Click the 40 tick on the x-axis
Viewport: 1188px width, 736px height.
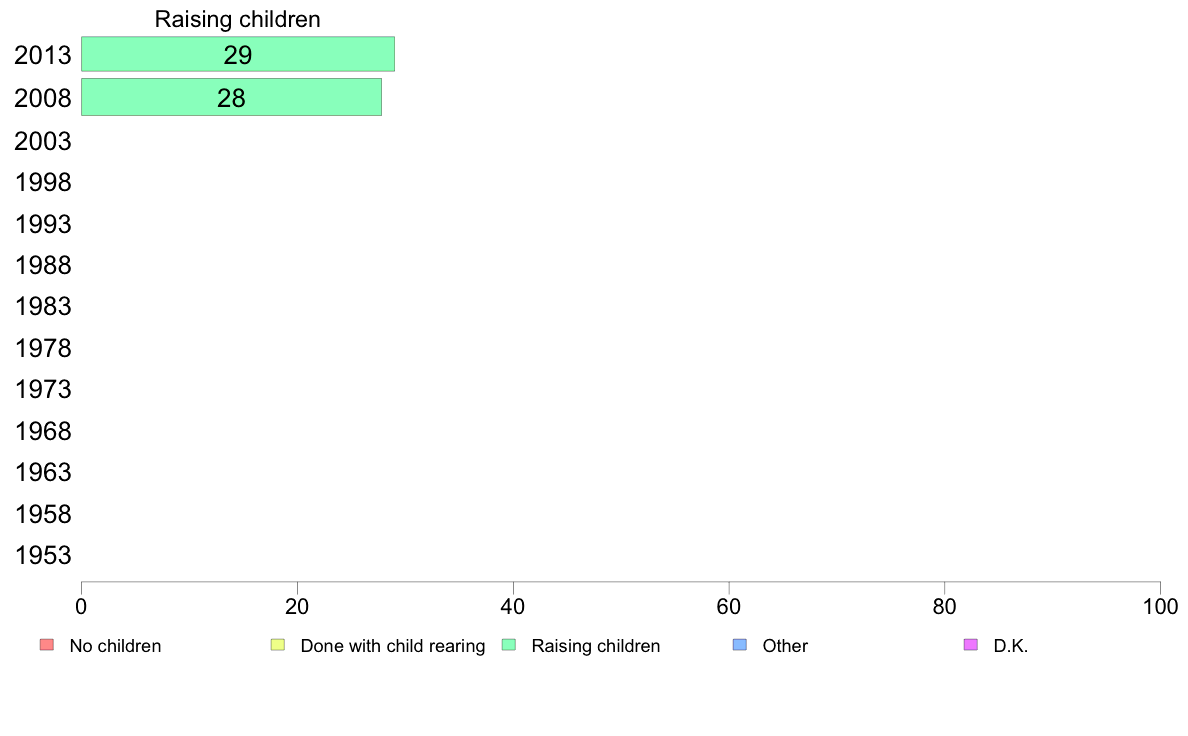click(x=513, y=606)
